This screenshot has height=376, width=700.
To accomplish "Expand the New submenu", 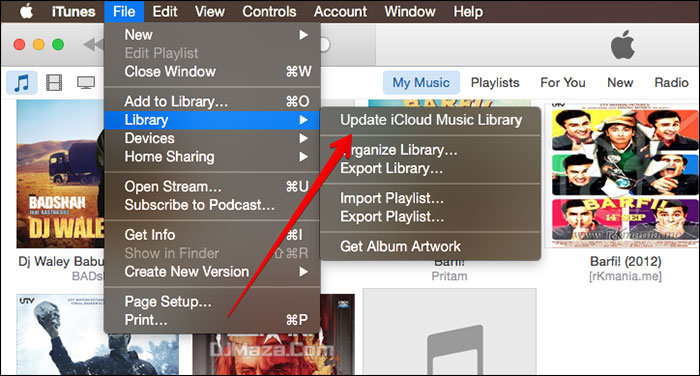I will 212,35.
